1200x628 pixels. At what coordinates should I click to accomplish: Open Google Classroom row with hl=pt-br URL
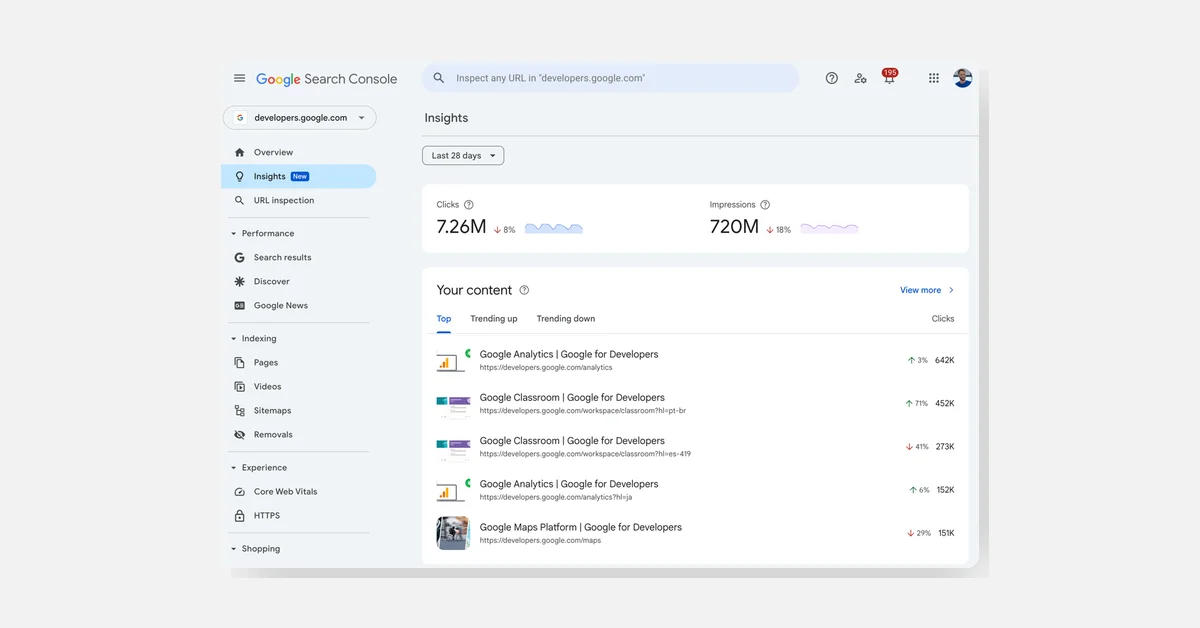point(695,404)
